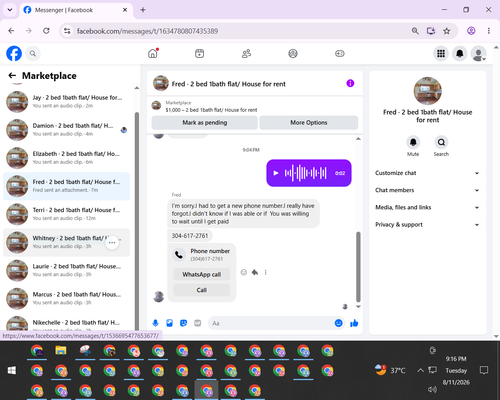Open the account profile avatar menu
This screenshot has height=400, width=500.
pos(478,53)
